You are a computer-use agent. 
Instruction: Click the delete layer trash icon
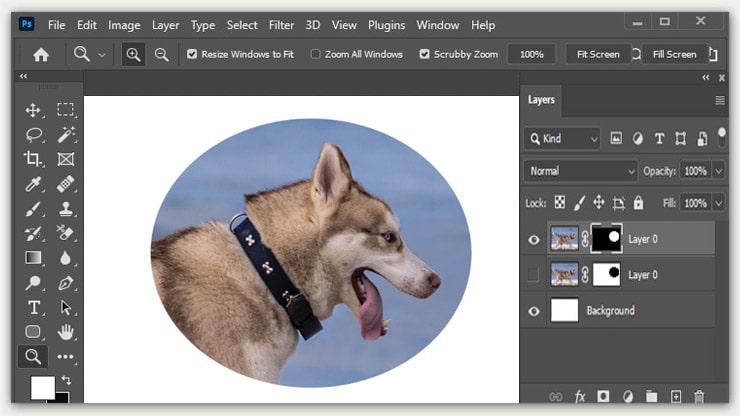tap(699, 397)
